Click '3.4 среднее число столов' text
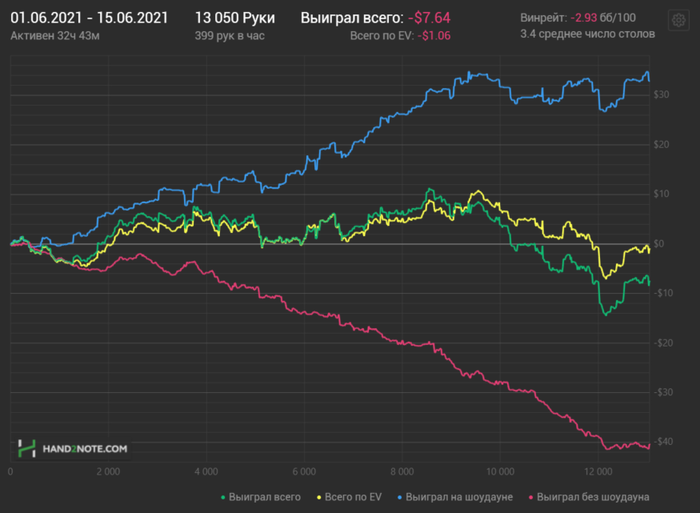Viewport: 700px width, 513px height. [588, 34]
